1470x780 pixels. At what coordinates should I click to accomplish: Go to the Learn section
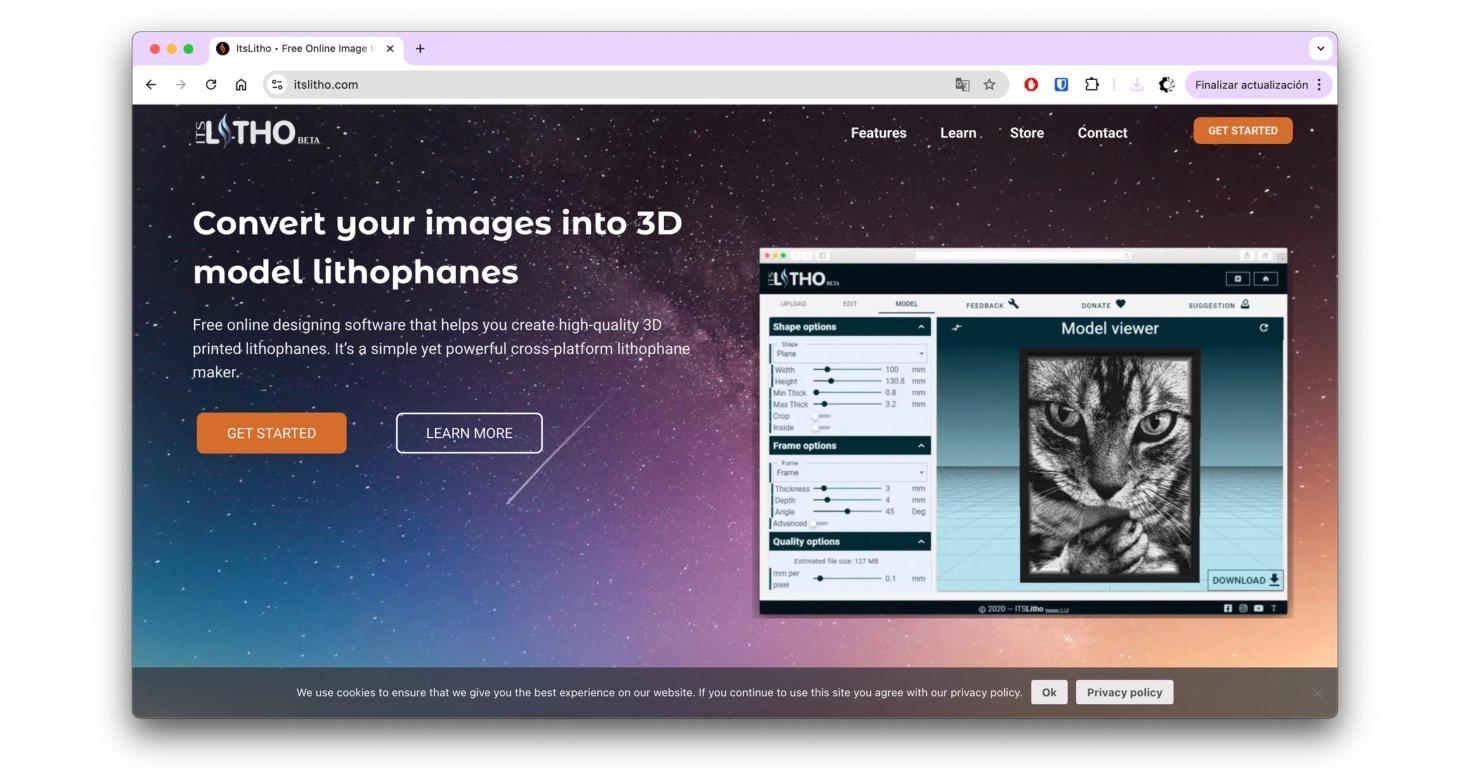pos(958,133)
